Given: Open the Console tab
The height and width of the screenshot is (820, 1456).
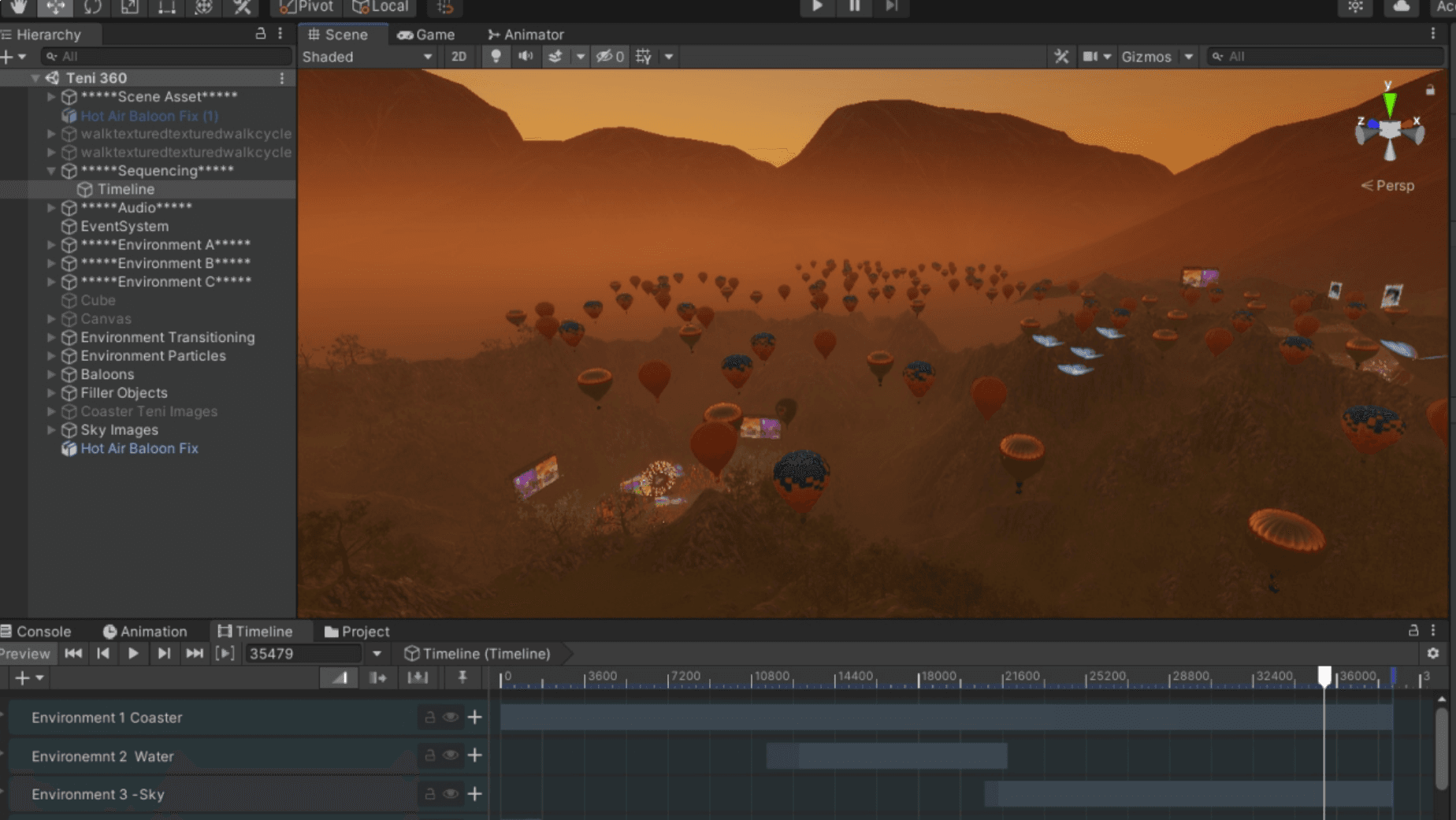Looking at the screenshot, I should point(36,631).
